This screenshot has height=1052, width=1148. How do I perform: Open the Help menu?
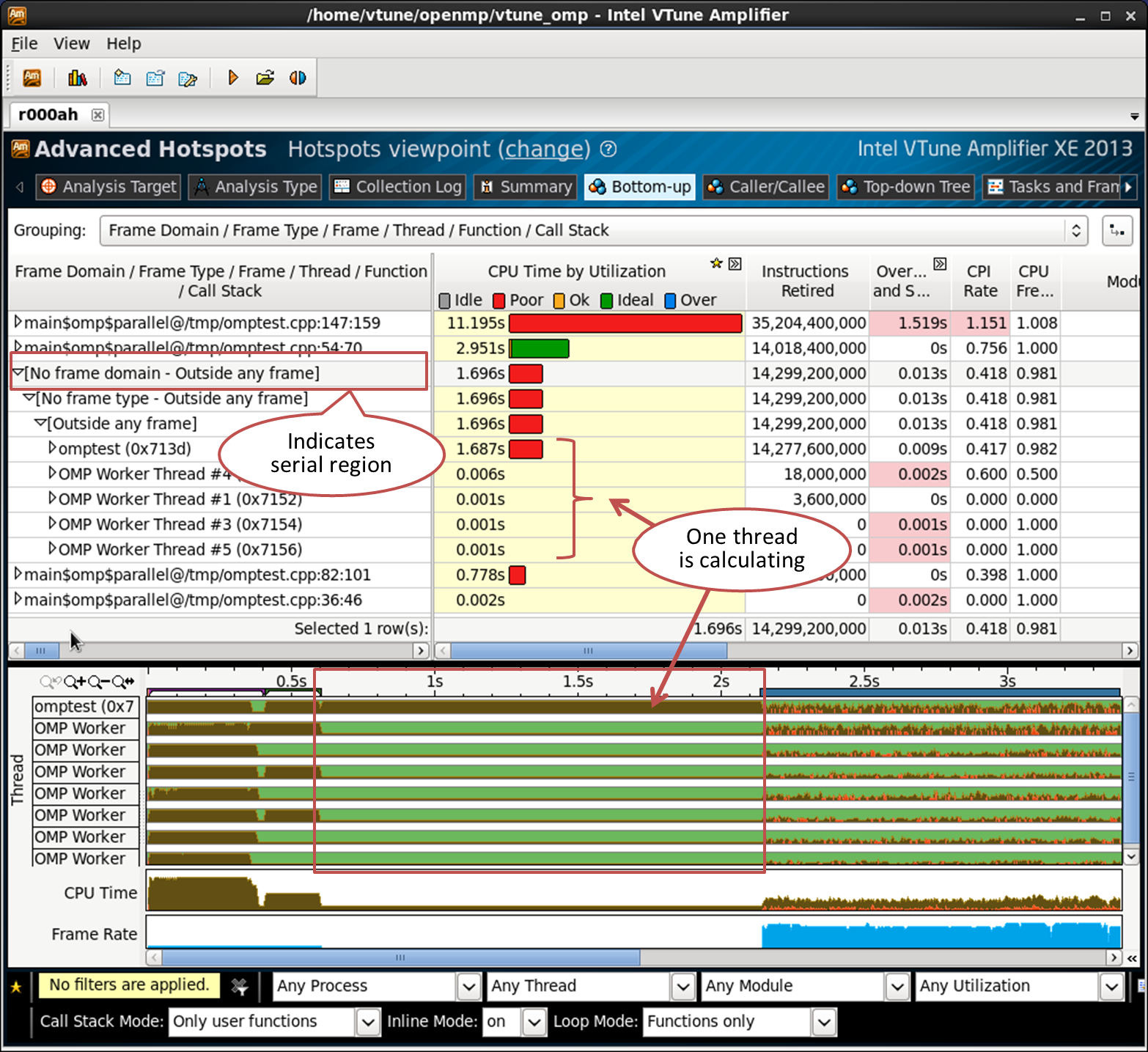(123, 44)
